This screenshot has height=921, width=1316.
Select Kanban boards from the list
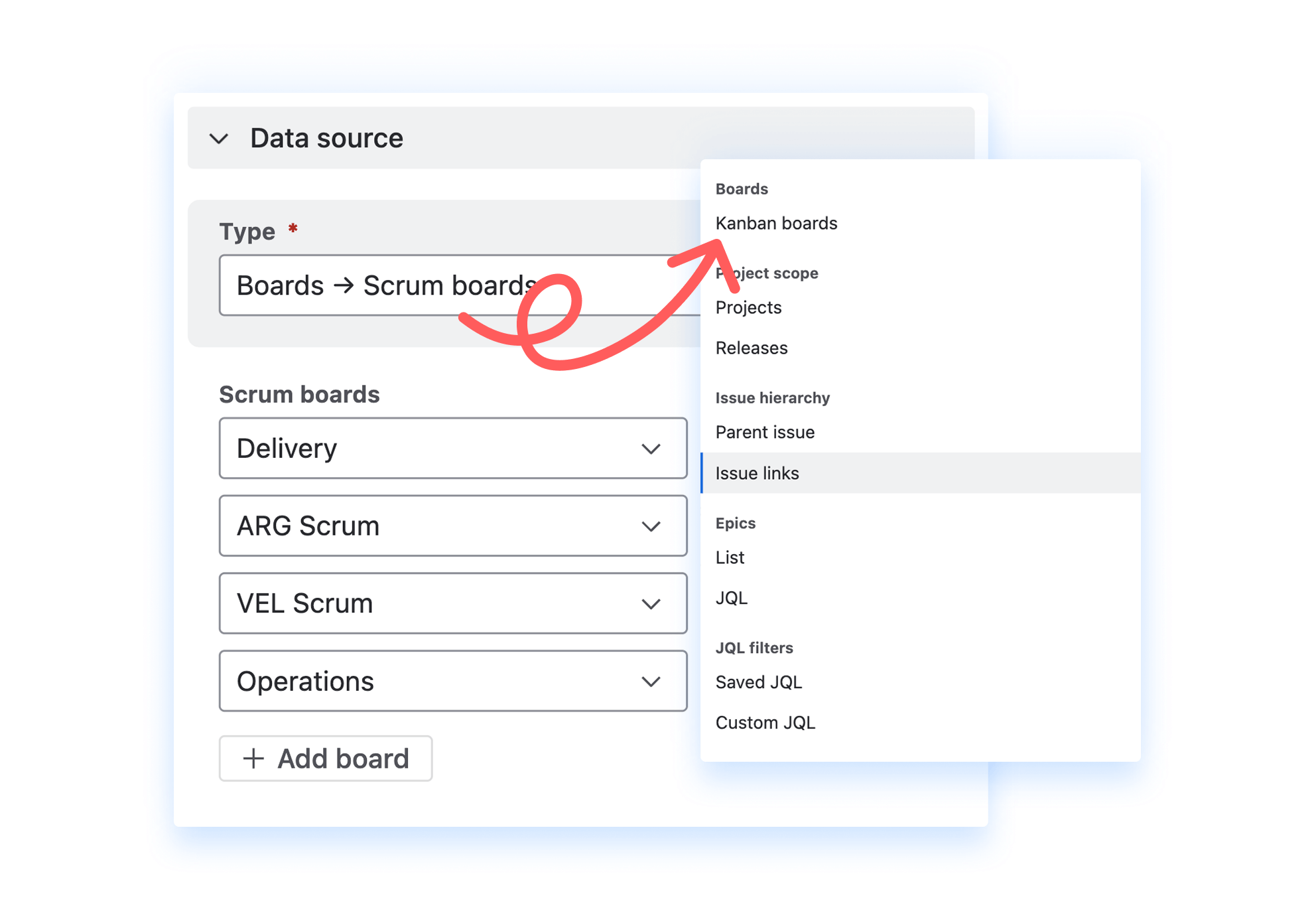(776, 224)
